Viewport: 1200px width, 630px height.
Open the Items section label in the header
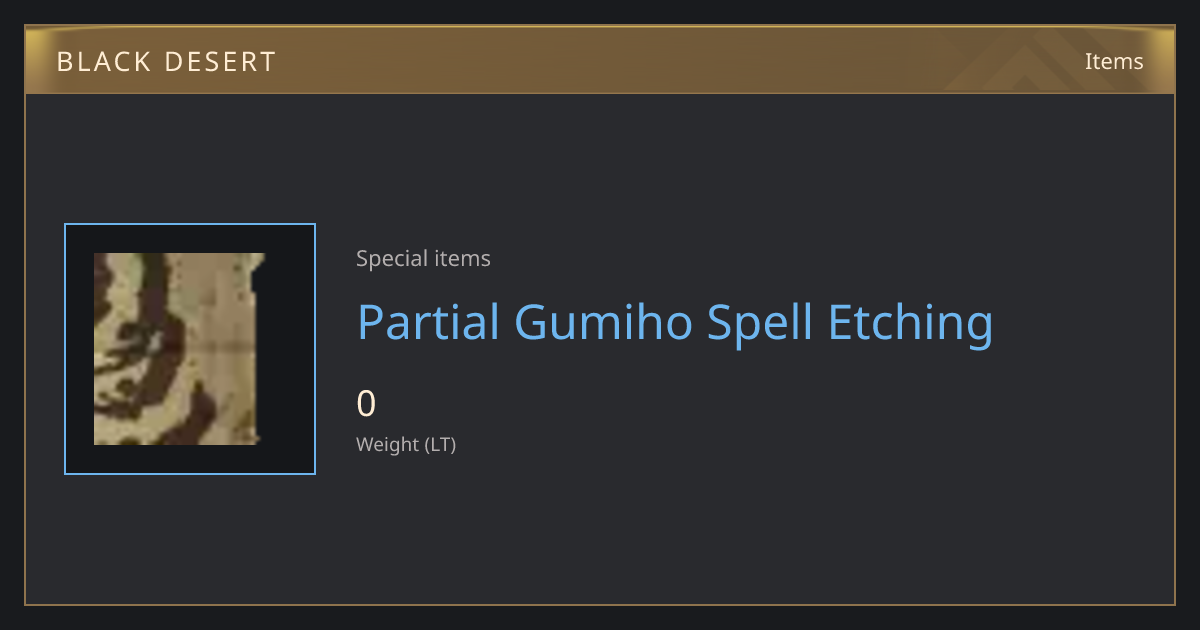pos(1114,61)
